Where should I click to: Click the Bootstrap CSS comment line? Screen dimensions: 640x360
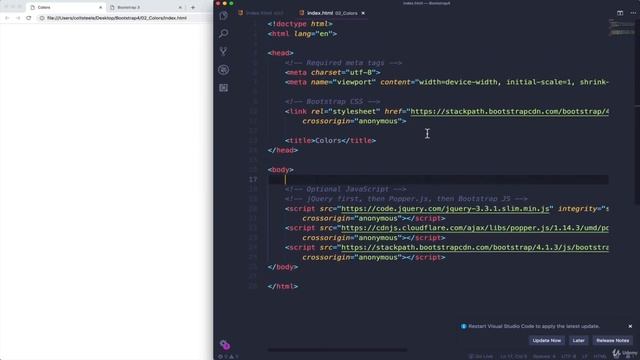333,102
